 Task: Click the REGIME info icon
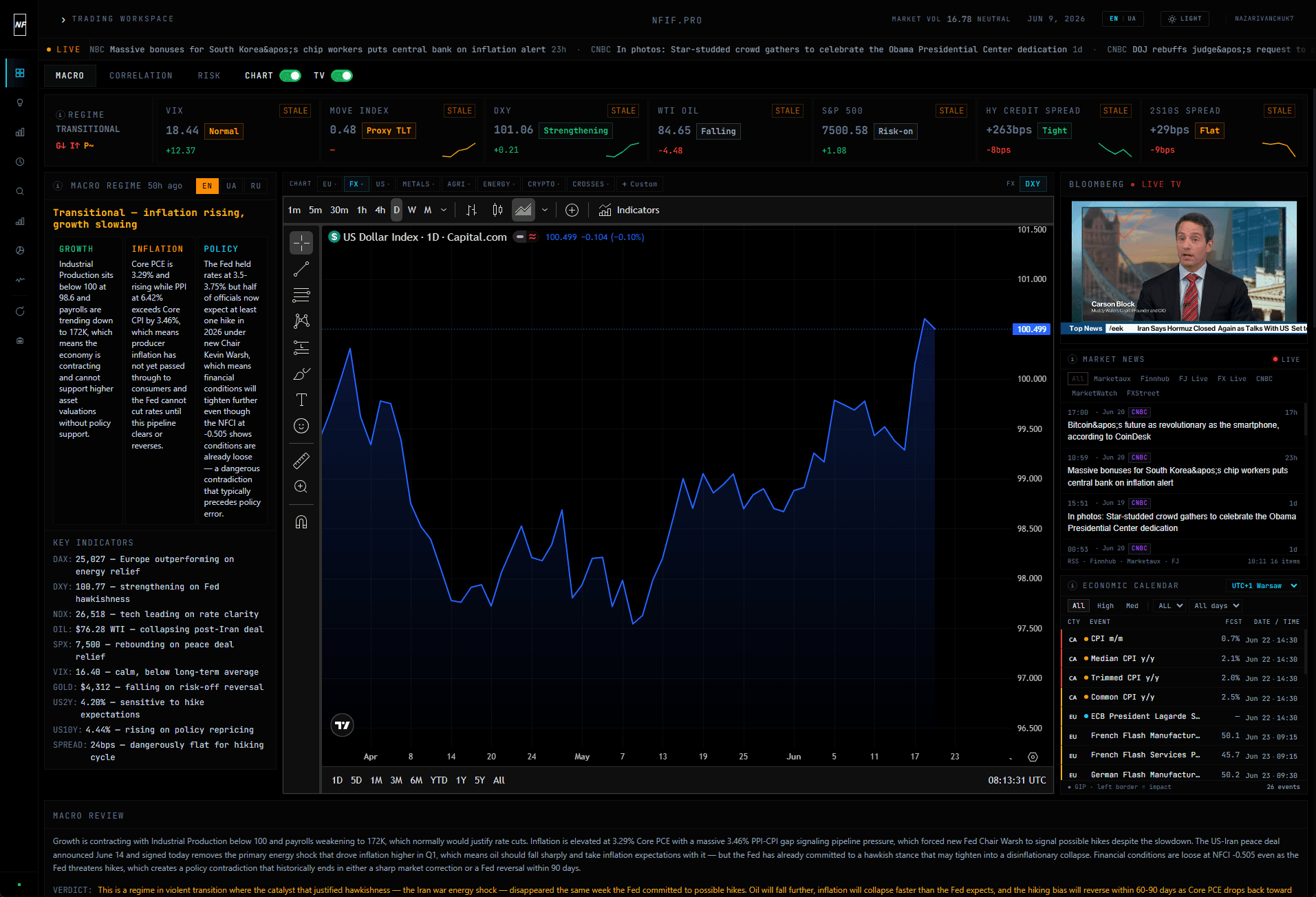pyautogui.click(x=61, y=115)
